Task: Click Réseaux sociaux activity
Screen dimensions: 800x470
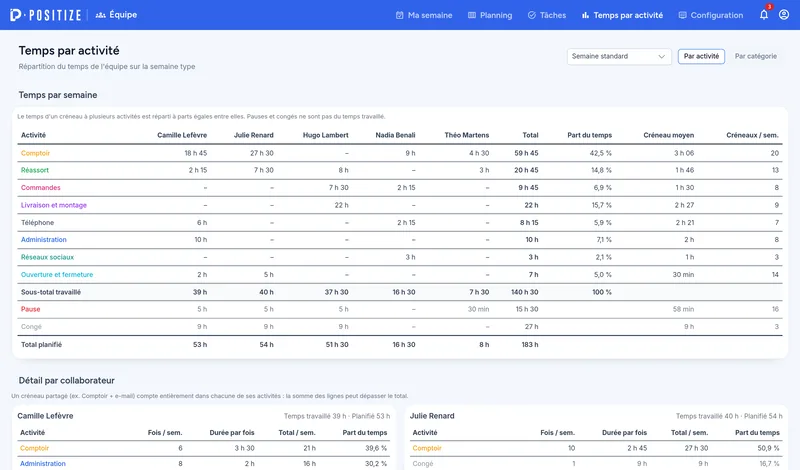Action: [x=47, y=257]
